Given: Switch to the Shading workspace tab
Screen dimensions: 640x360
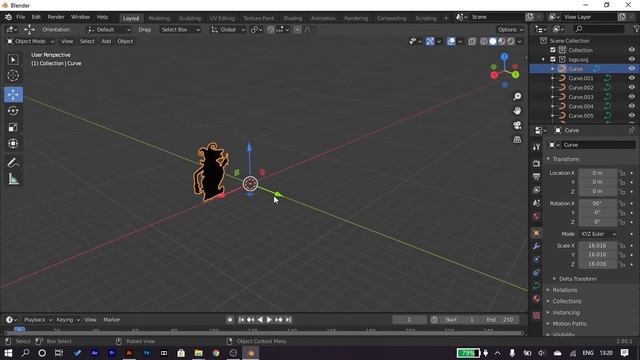Looking at the screenshot, I should click(293, 18).
